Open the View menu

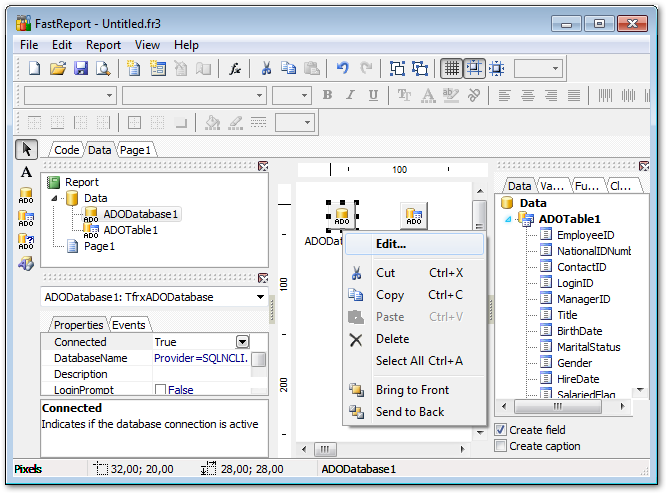[147, 45]
